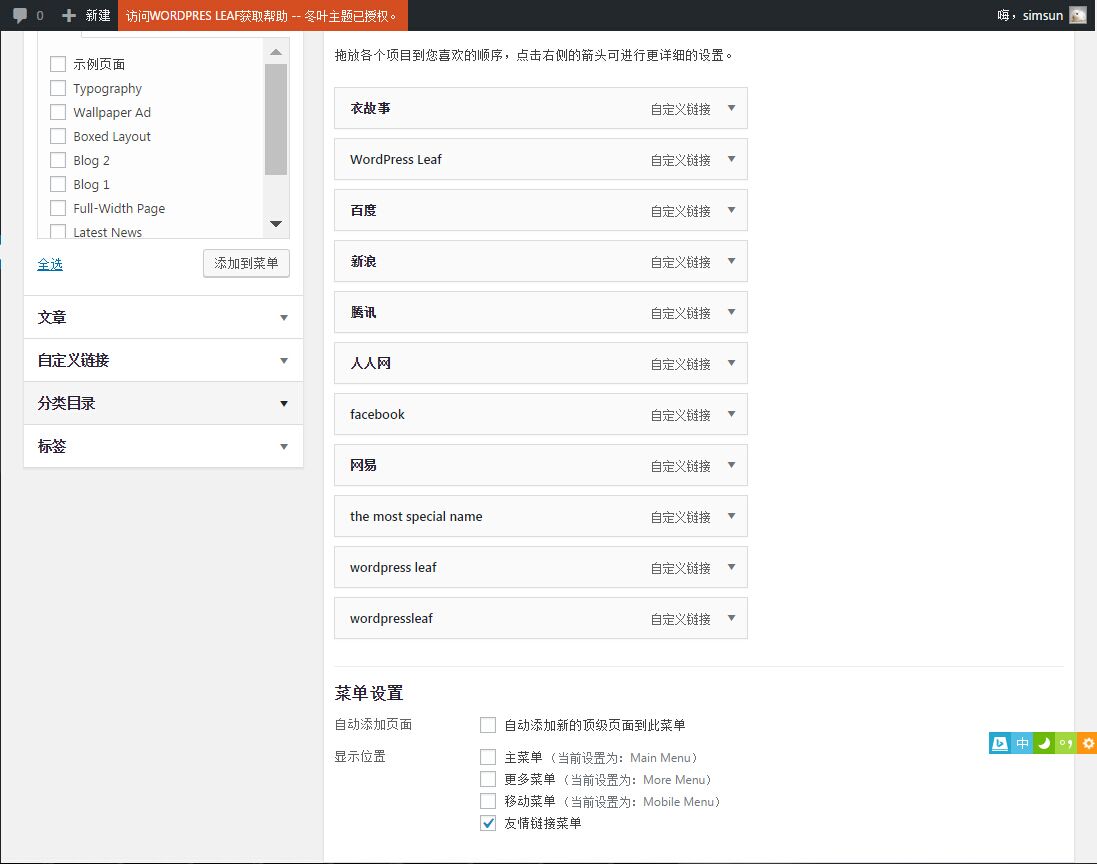Toggle the punctuation mode icon in IME bar
Screen dimensions: 1097x864
(x=1066, y=743)
